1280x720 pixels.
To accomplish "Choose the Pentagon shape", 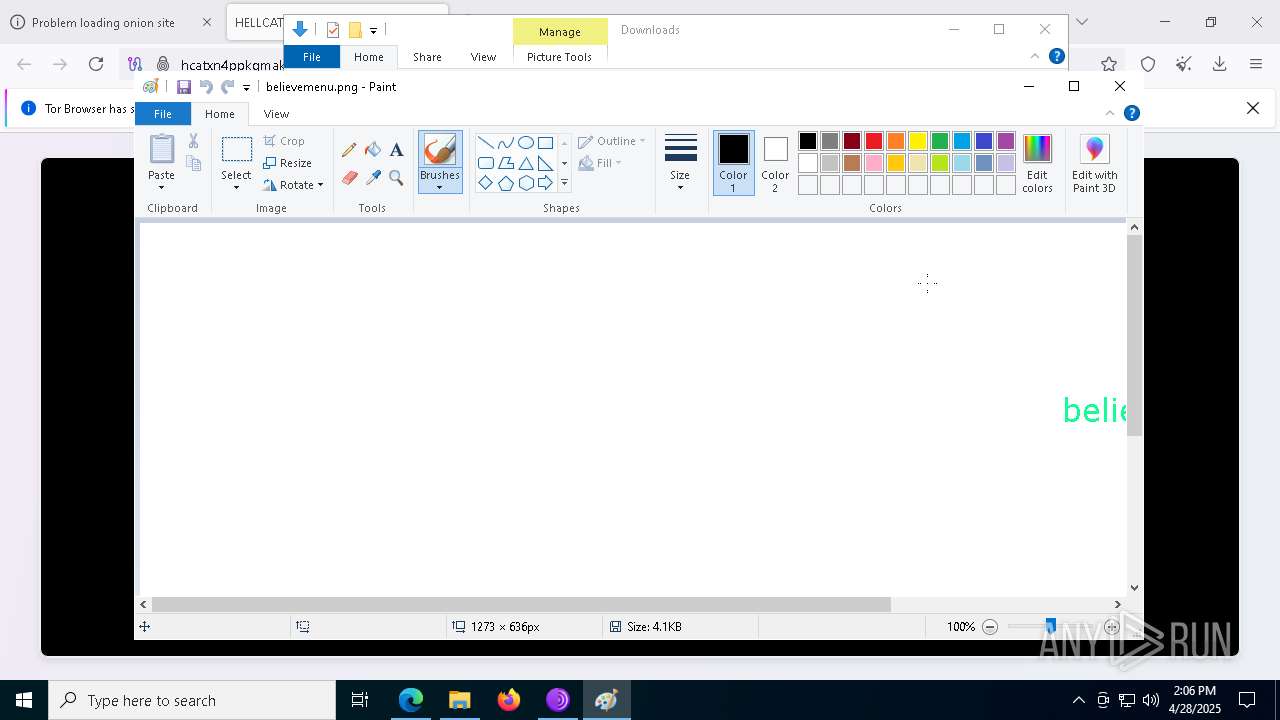I will coord(505,183).
